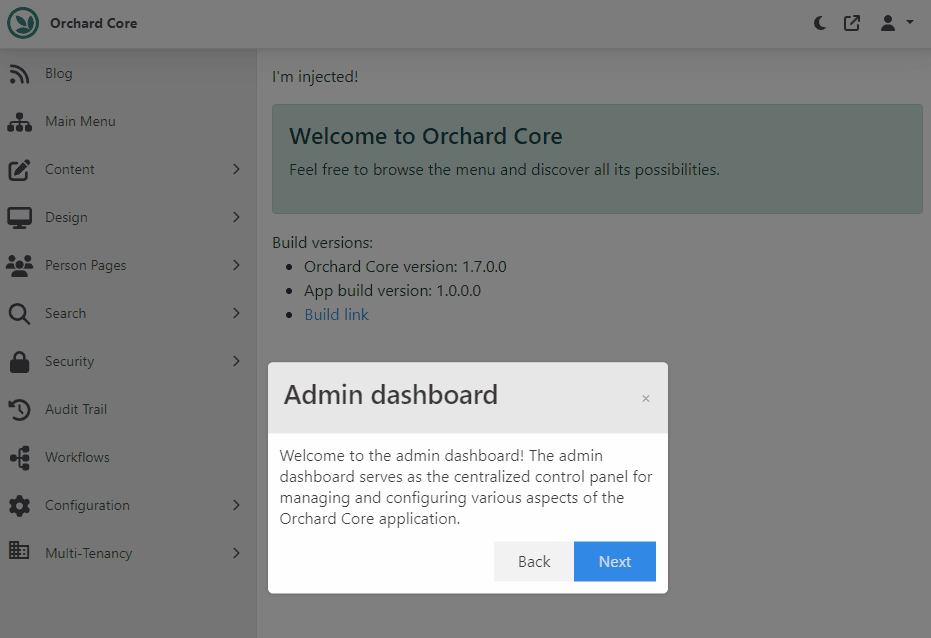Click the Design monitor icon
Viewport: 931px width, 638px height.
pyautogui.click(x=20, y=218)
